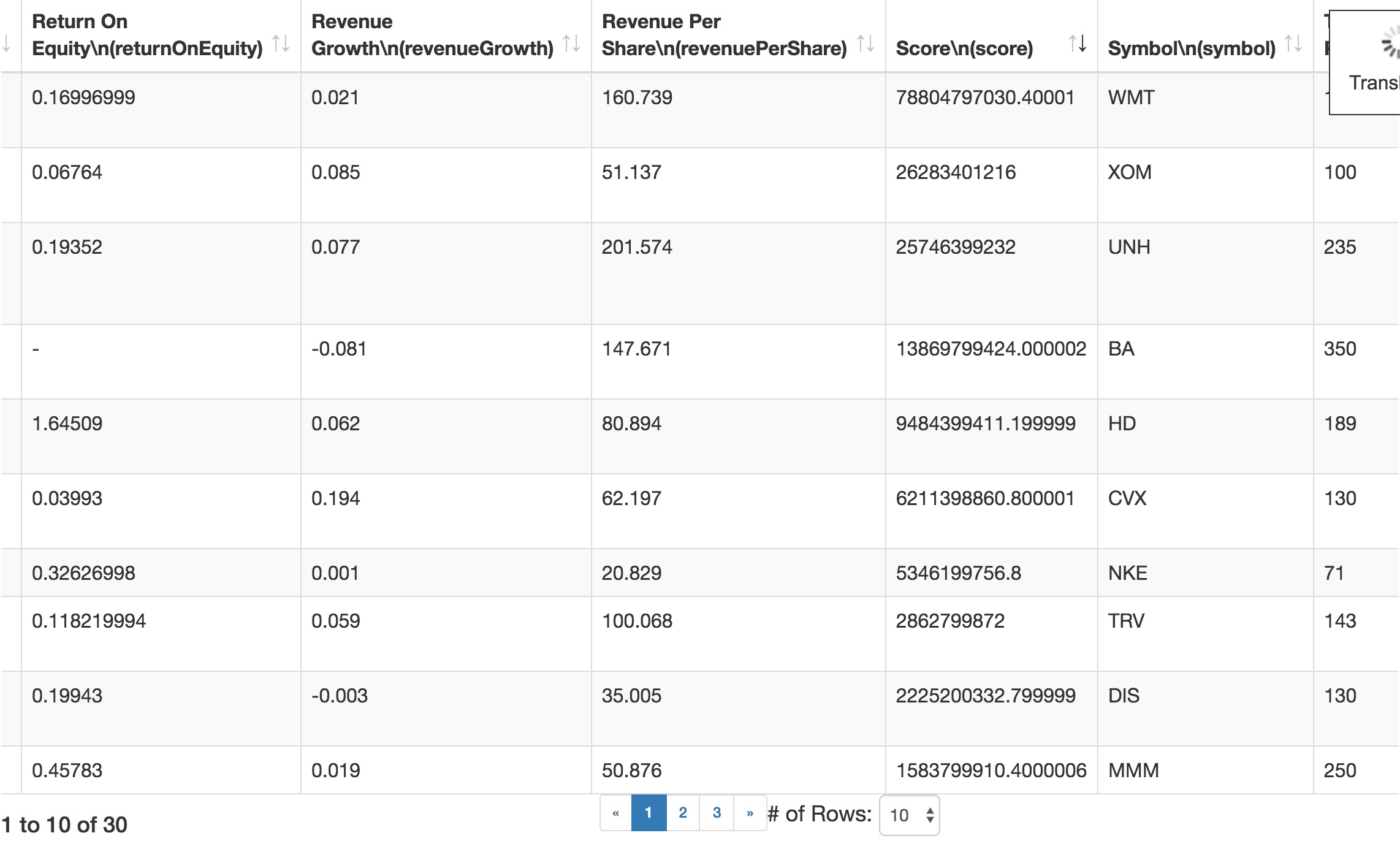Sort by Revenue Per Share column arrows
This screenshot has height=841, width=1400.
click(865, 44)
